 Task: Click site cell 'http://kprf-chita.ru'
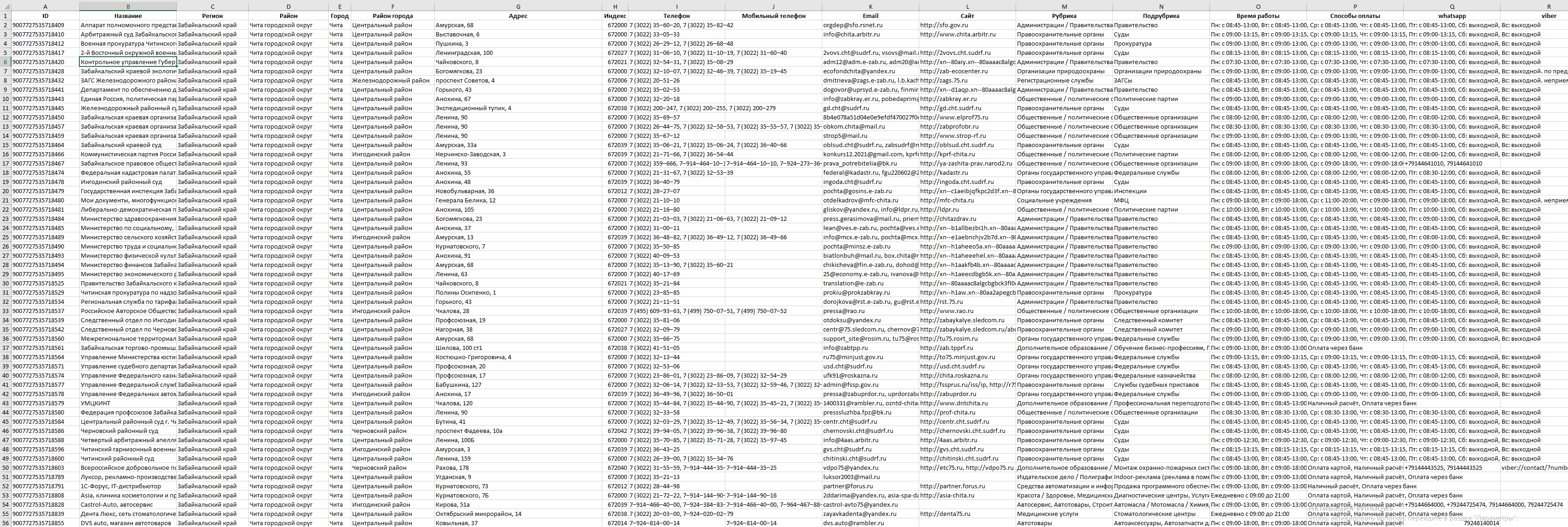click(x=967, y=154)
